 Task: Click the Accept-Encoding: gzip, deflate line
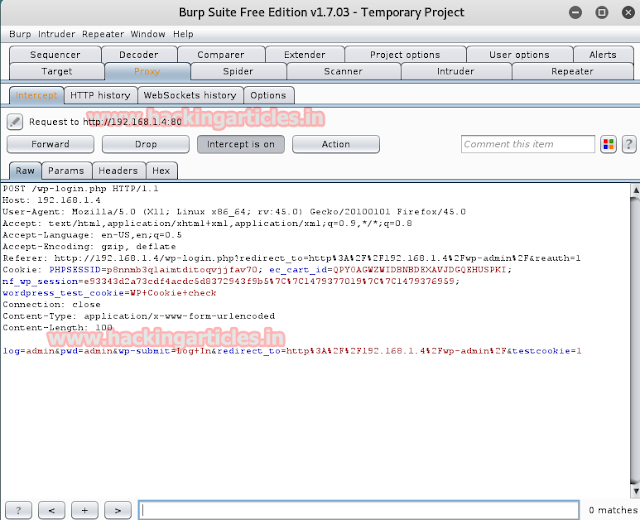[89, 247]
